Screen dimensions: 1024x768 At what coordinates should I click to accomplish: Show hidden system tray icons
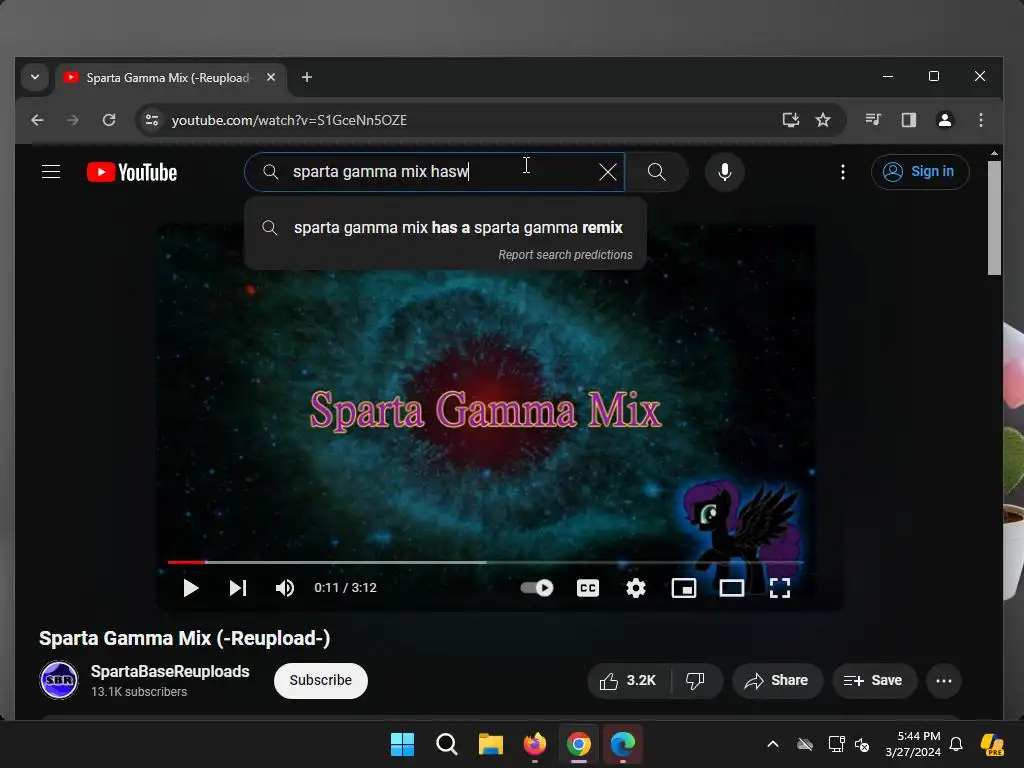pos(773,744)
